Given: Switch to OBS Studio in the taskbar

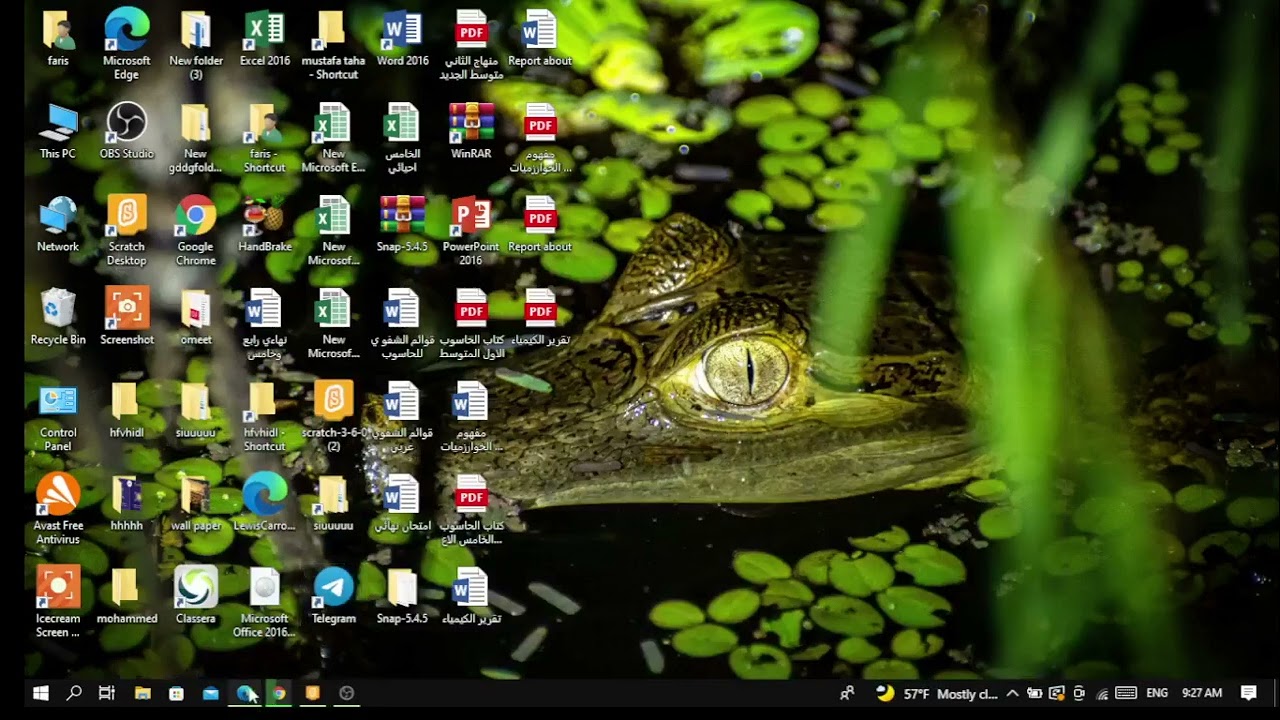Looking at the screenshot, I should pos(347,693).
